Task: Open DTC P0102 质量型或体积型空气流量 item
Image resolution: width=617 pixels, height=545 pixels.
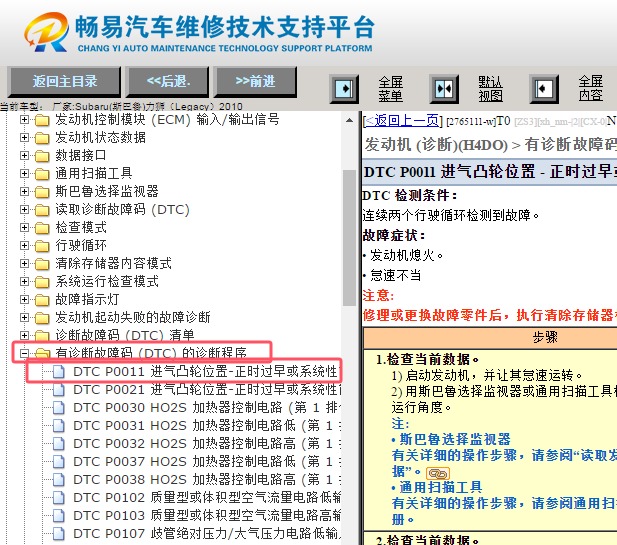Action: click(206, 498)
